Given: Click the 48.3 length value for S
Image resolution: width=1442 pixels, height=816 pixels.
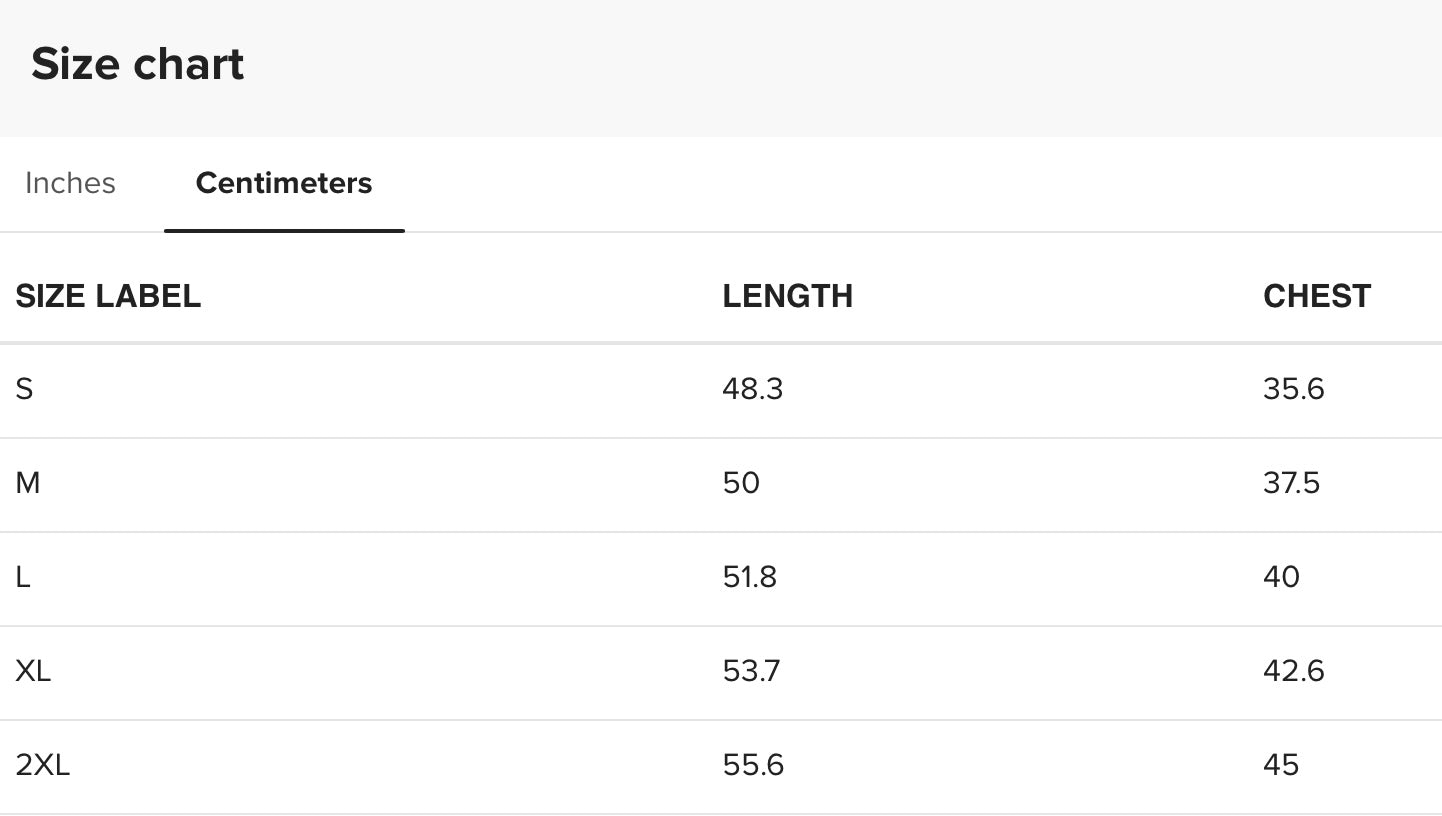Looking at the screenshot, I should click(752, 389).
